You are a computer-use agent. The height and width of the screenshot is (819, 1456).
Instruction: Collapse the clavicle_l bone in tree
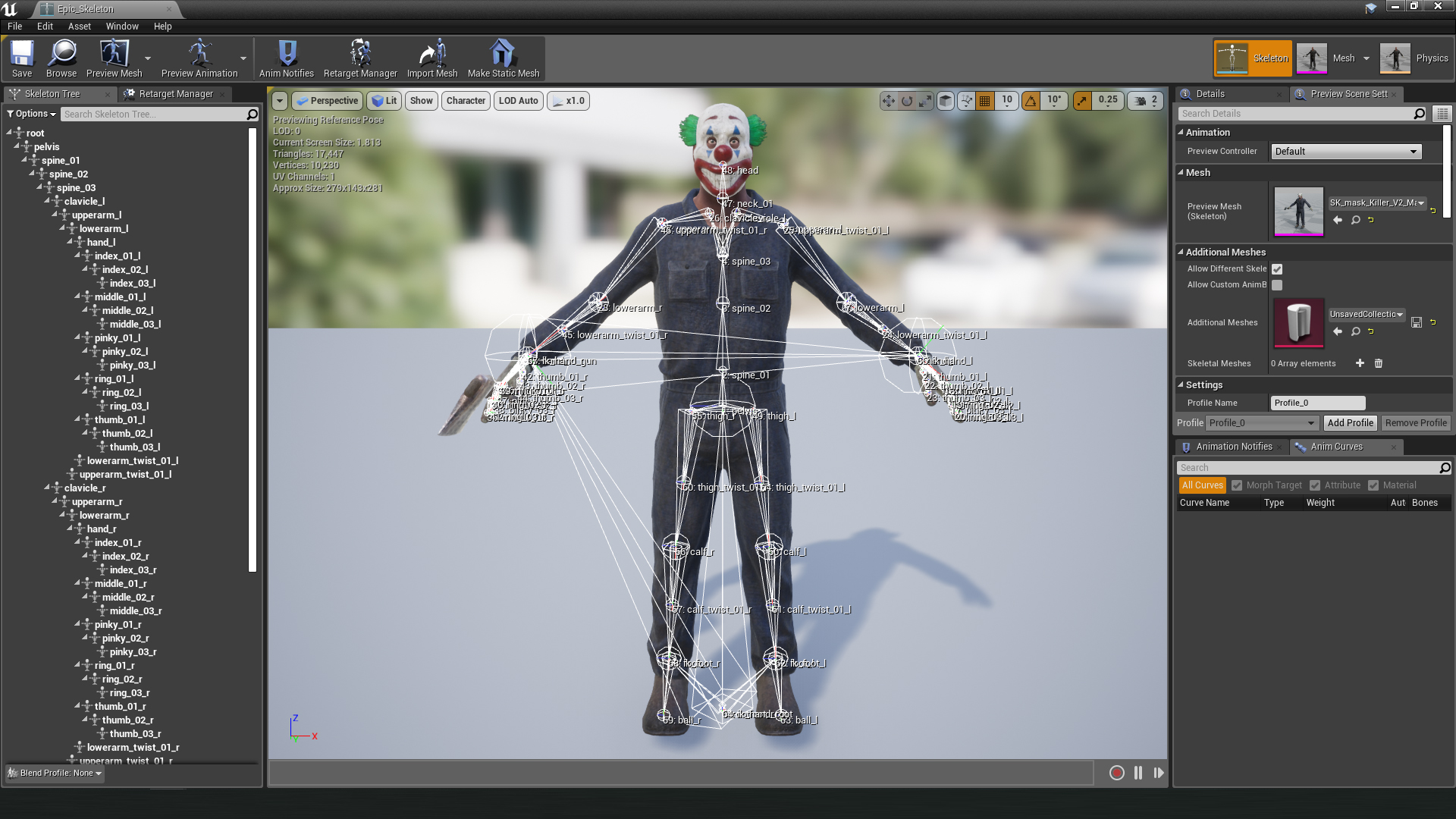click(47, 201)
